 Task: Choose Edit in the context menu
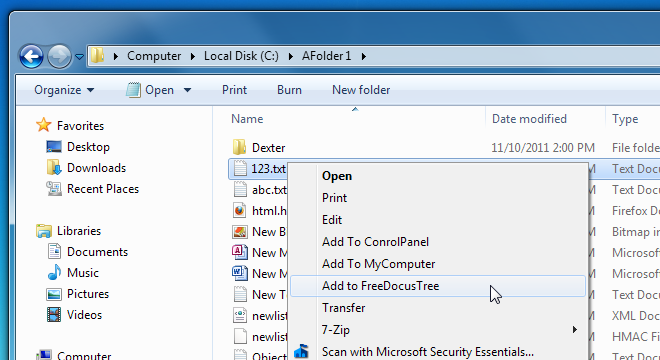pos(438,220)
